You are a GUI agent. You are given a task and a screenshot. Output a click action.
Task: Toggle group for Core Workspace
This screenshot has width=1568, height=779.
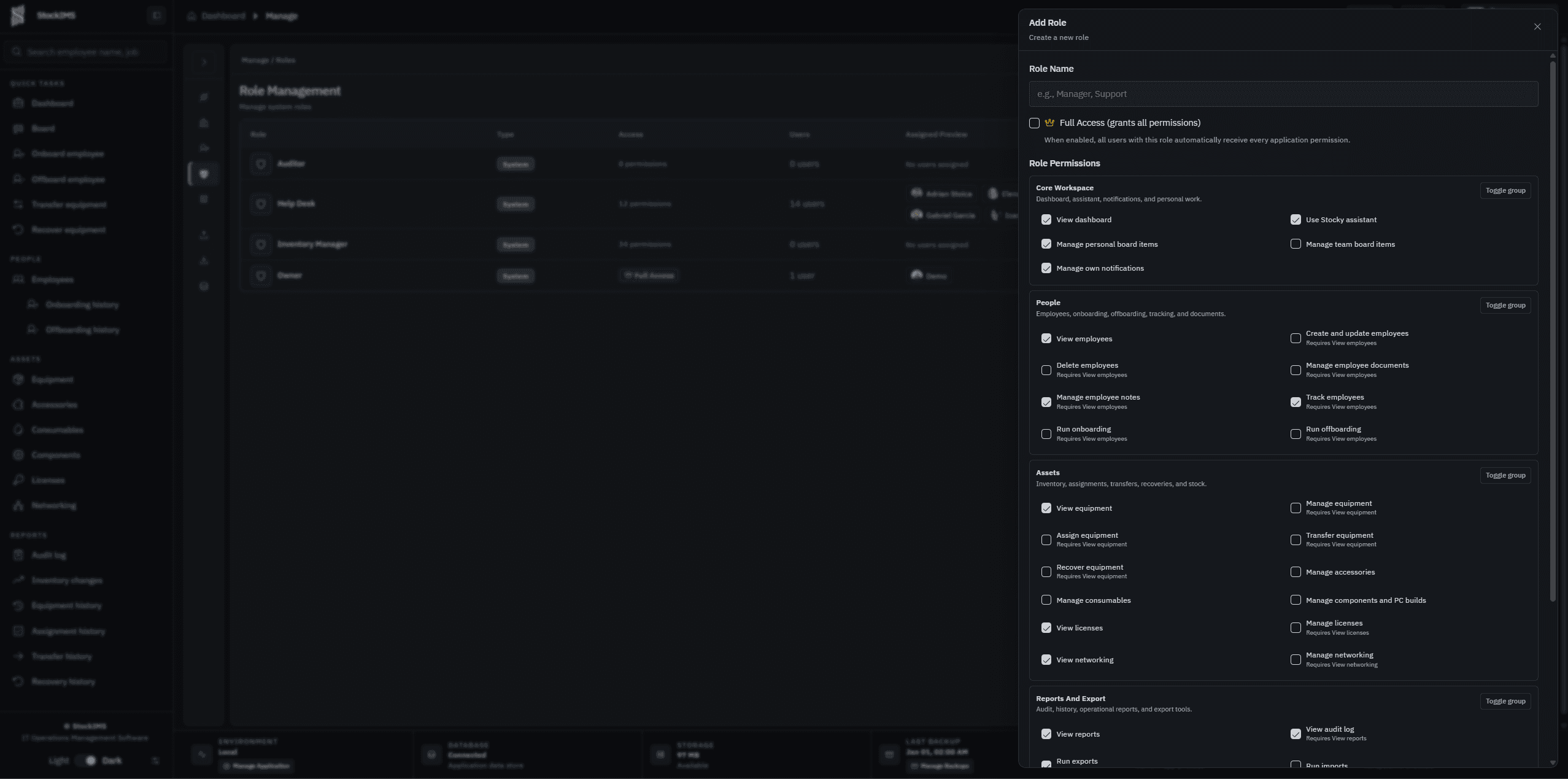tap(1505, 190)
